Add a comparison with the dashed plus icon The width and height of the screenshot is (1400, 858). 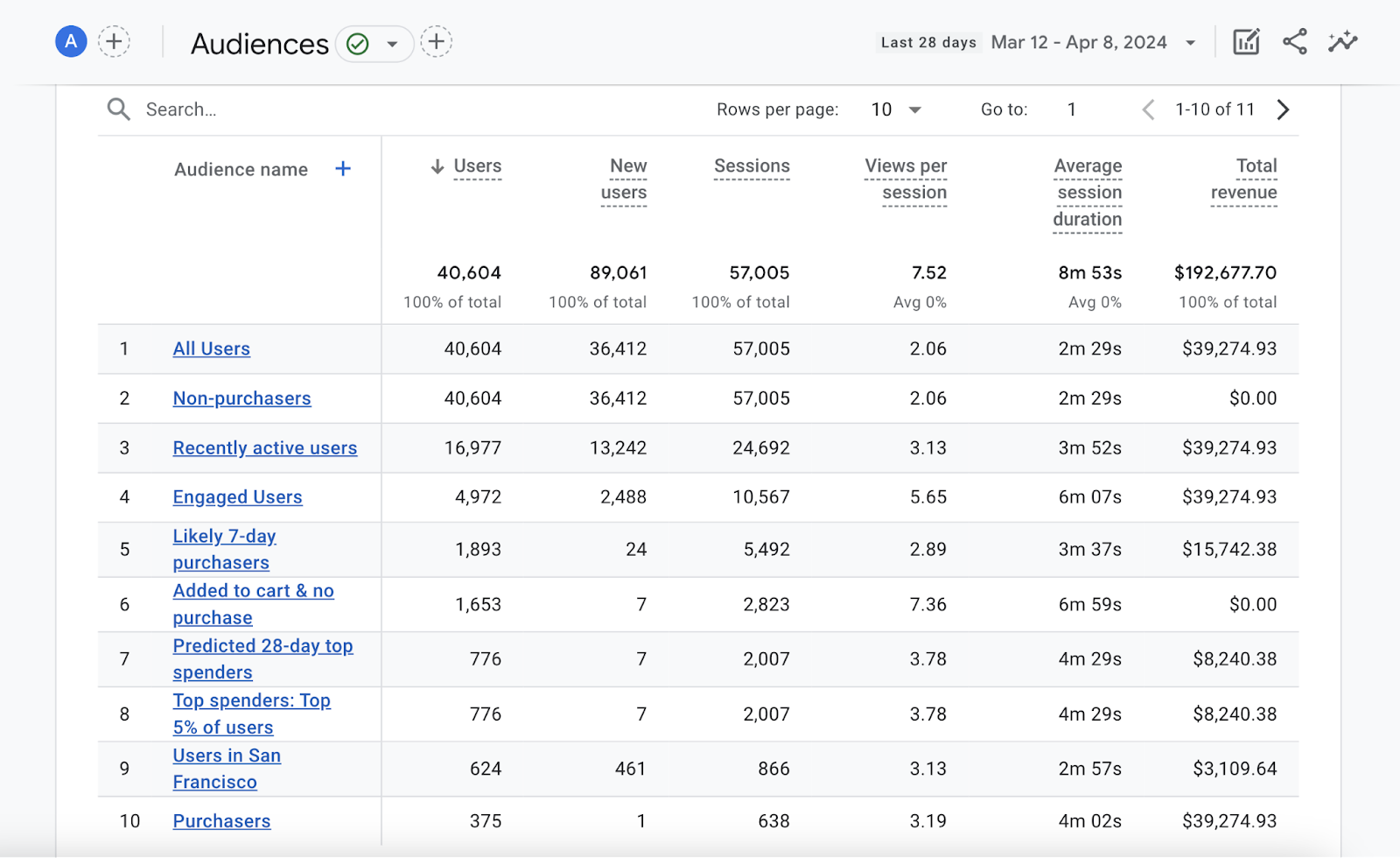[x=115, y=41]
